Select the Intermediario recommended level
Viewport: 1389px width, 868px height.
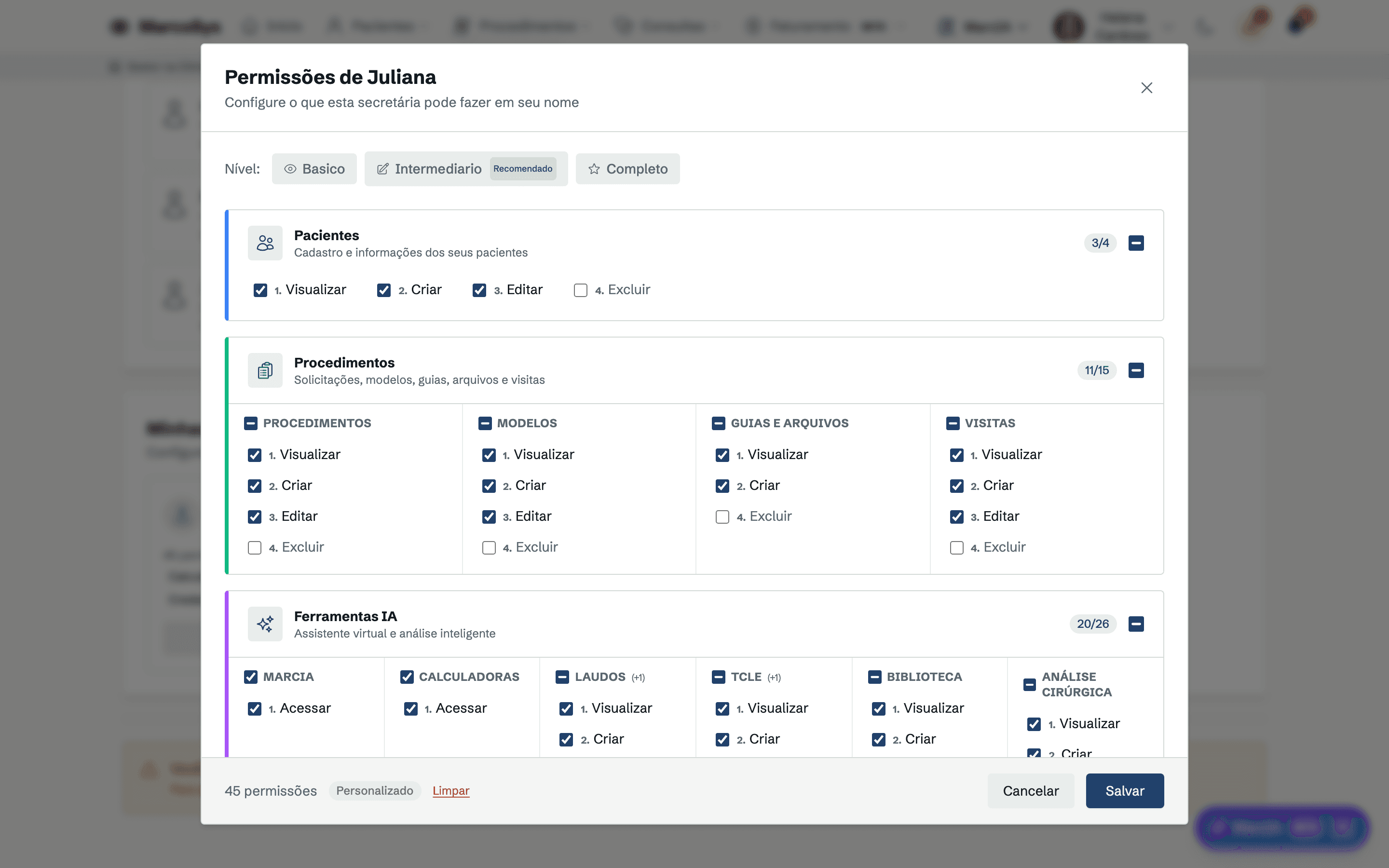pyautogui.click(x=466, y=169)
